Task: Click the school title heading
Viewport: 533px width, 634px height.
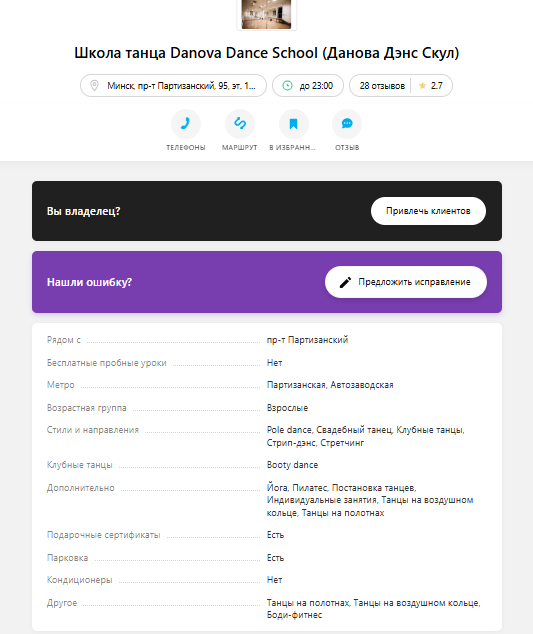Action: point(266,53)
